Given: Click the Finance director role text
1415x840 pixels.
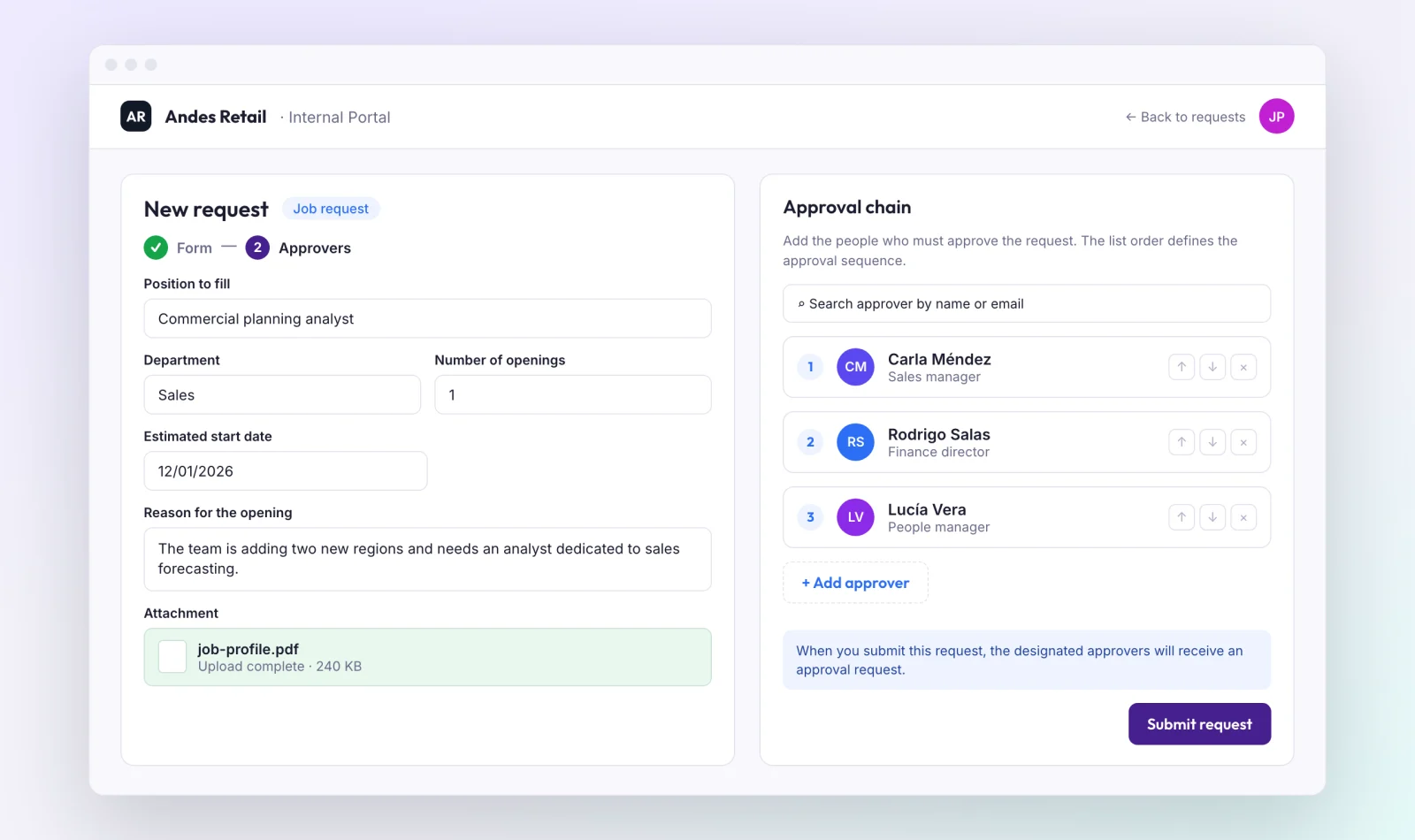Looking at the screenshot, I should click(x=938, y=452).
